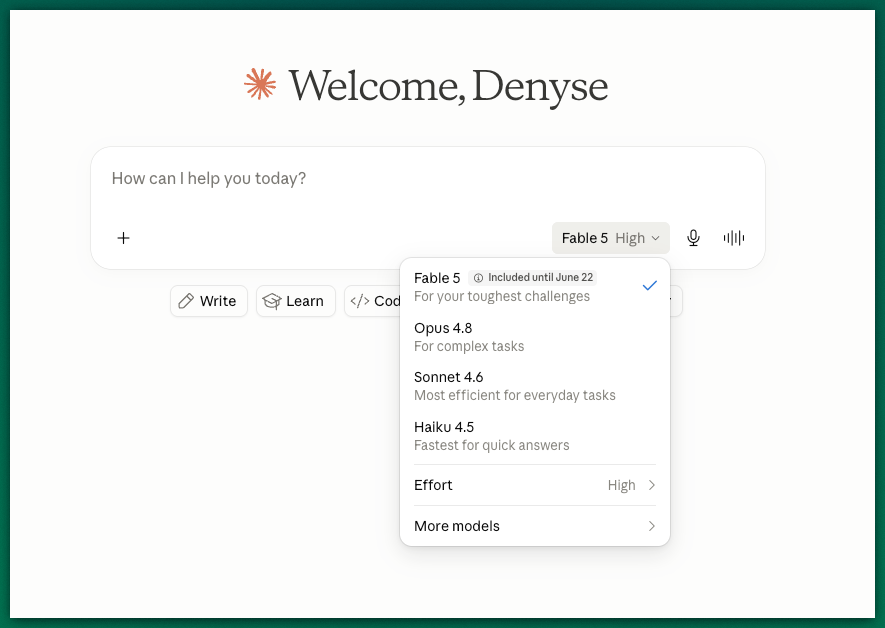This screenshot has height=628, width=885.
Task: Click 'For your toughest challenges' description
Action: click(502, 296)
